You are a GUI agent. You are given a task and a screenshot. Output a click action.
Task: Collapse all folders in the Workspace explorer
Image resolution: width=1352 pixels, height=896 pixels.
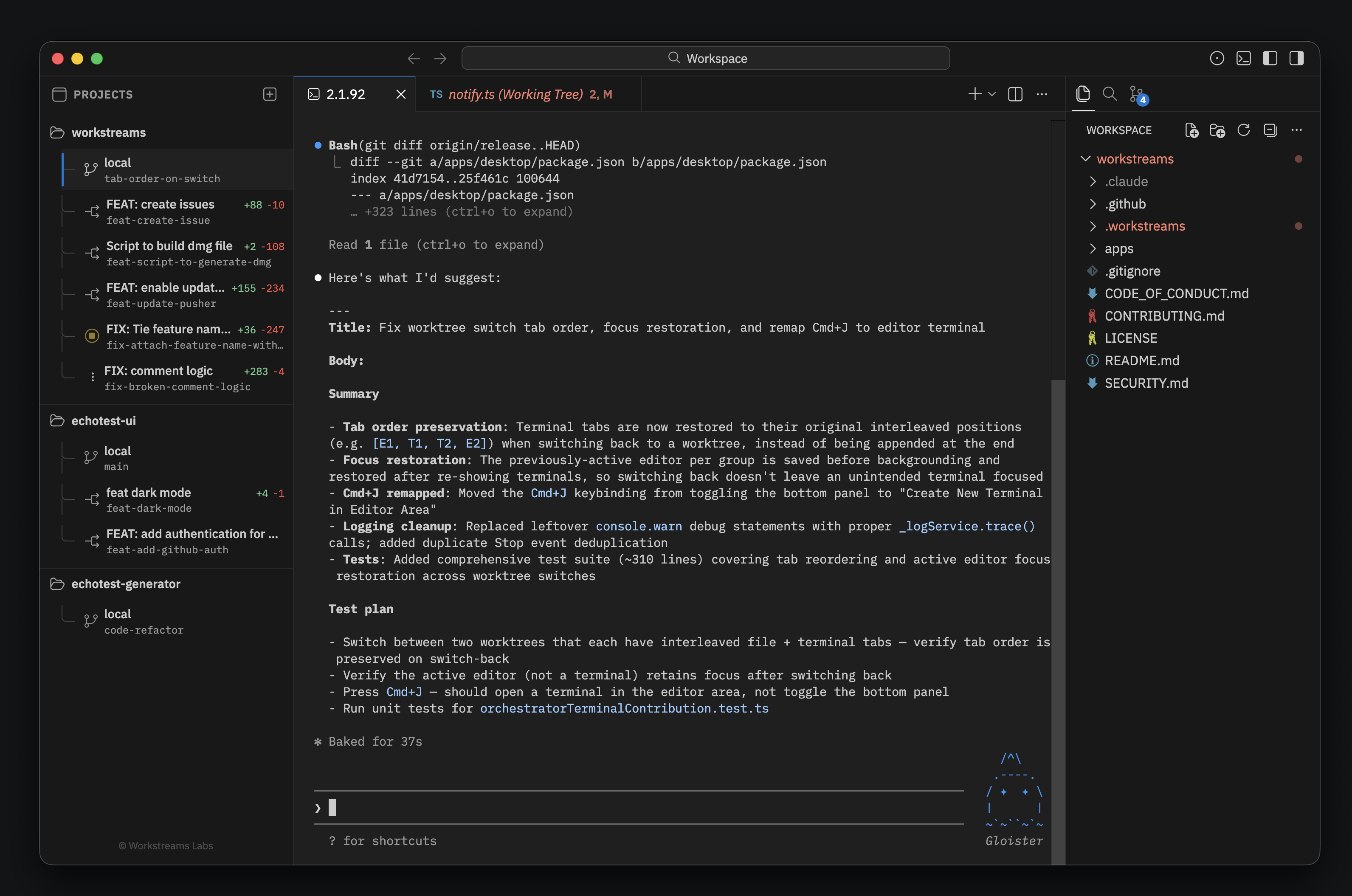click(x=1270, y=130)
